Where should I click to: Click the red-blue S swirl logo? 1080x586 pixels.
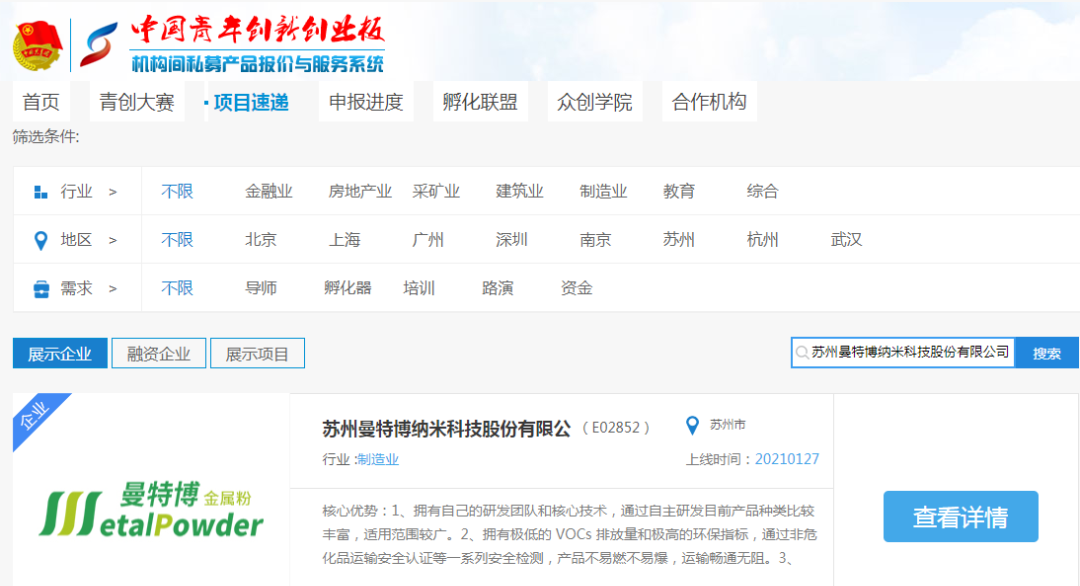tap(99, 45)
